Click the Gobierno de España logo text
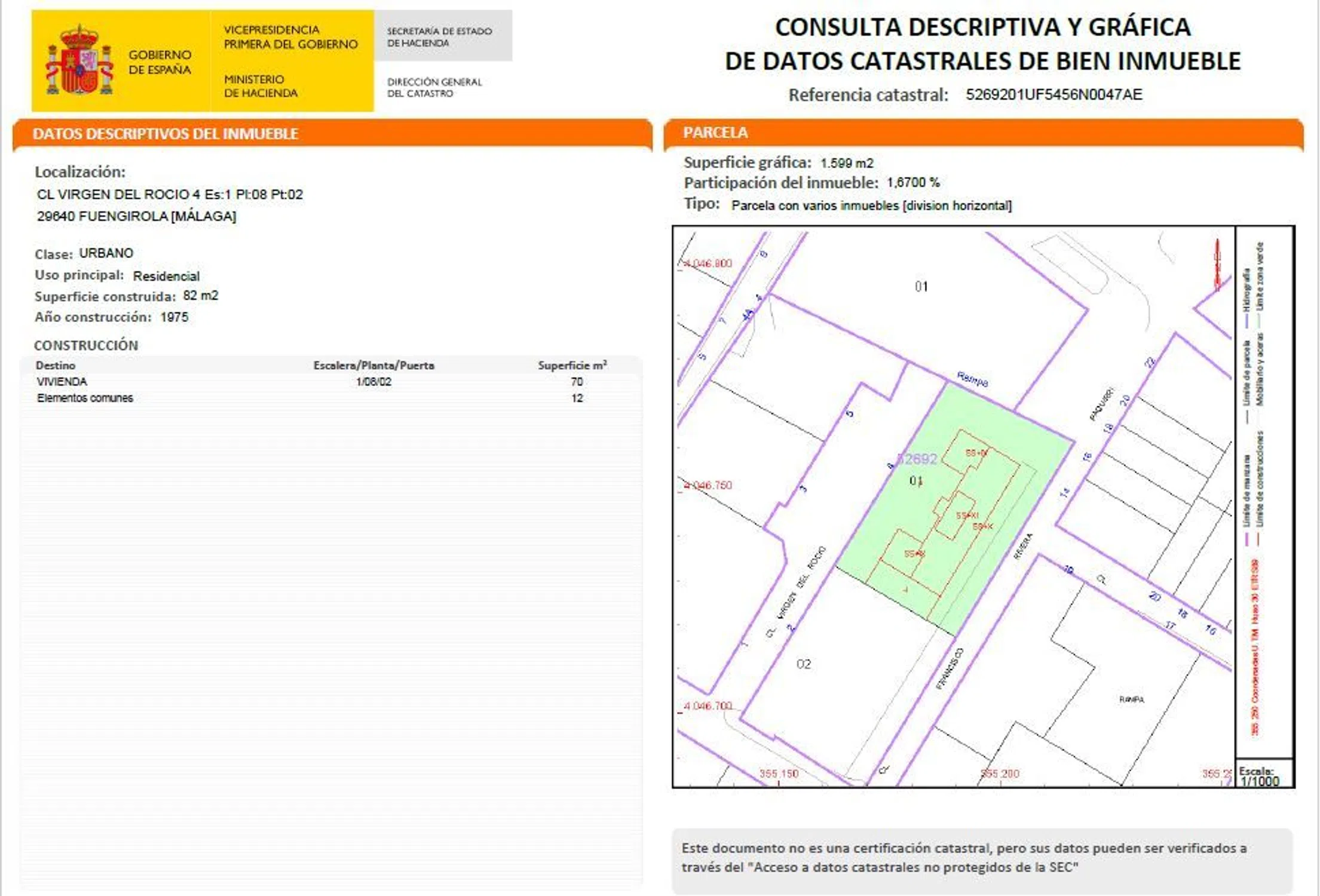This screenshot has height=896, width=1320. coord(160,62)
